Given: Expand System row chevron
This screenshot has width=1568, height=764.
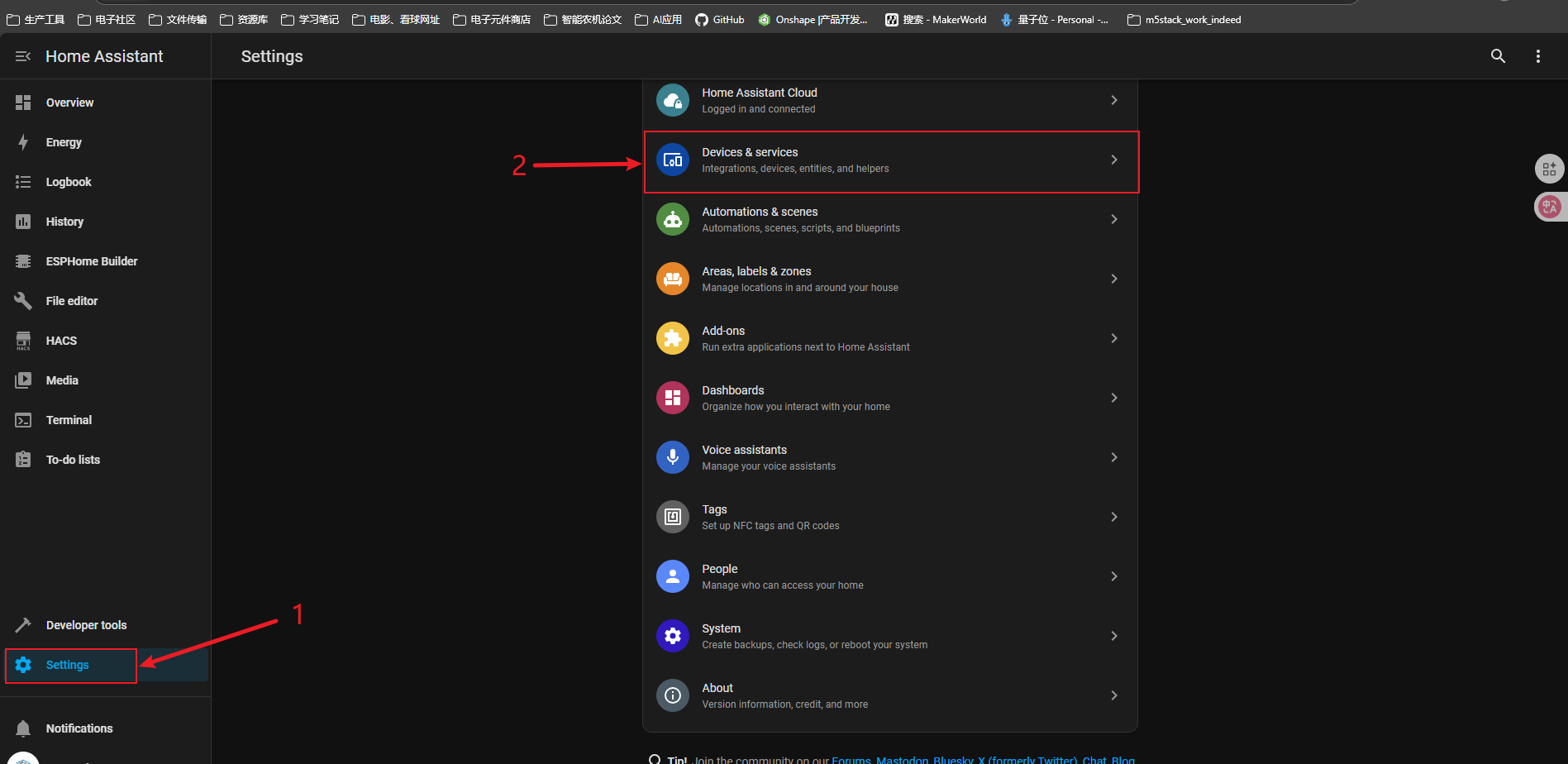Looking at the screenshot, I should click(1114, 636).
